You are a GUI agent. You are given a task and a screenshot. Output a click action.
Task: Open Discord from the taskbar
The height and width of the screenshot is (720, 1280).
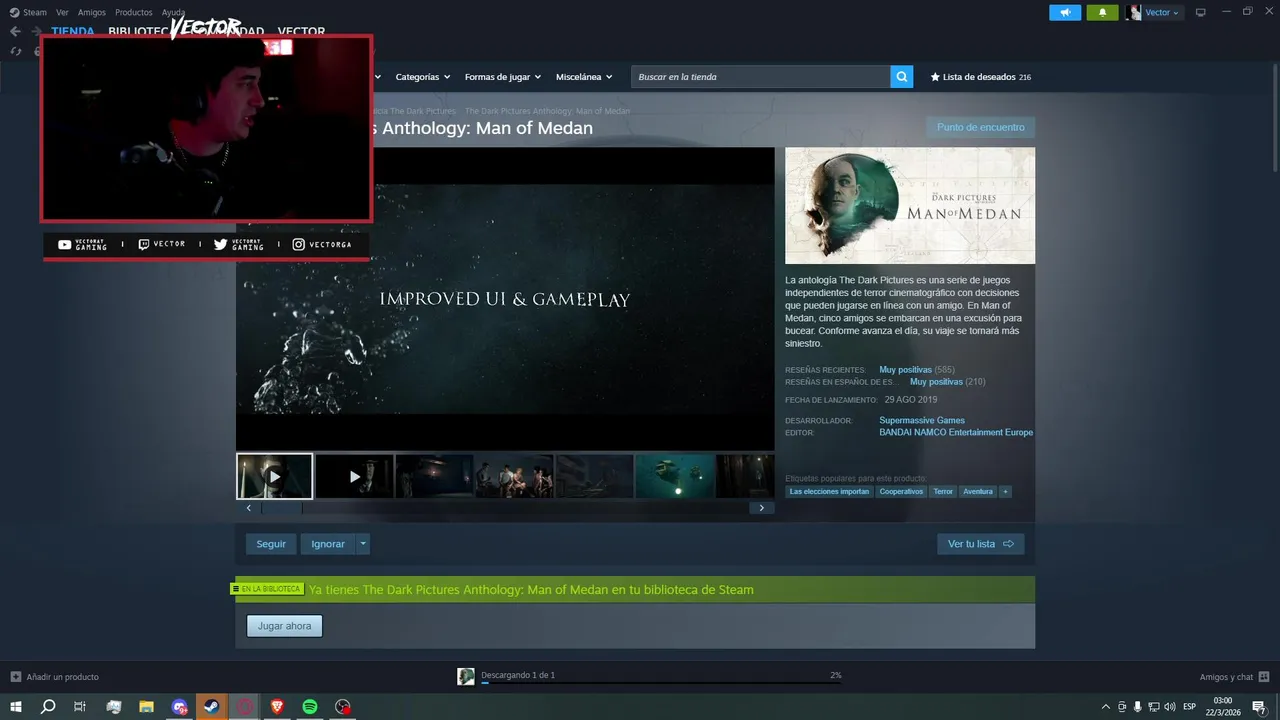[179, 707]
